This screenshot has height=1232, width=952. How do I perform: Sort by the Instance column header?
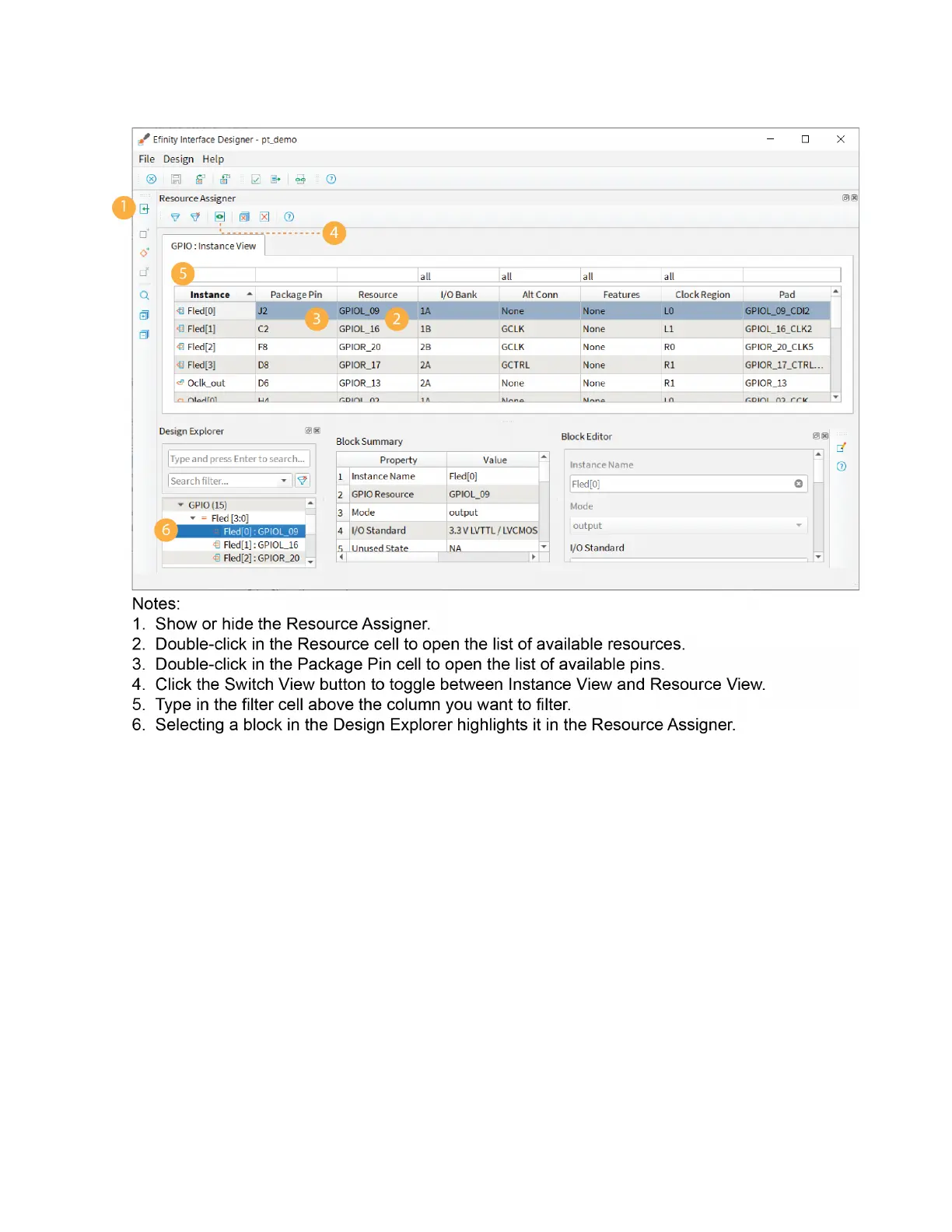(x=215, y=294)
